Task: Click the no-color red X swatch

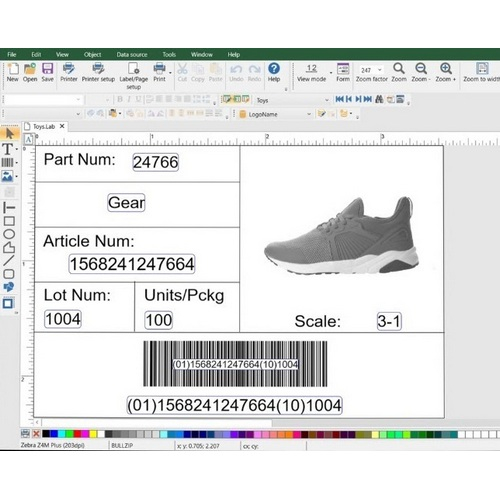Action: click(36, 434)
